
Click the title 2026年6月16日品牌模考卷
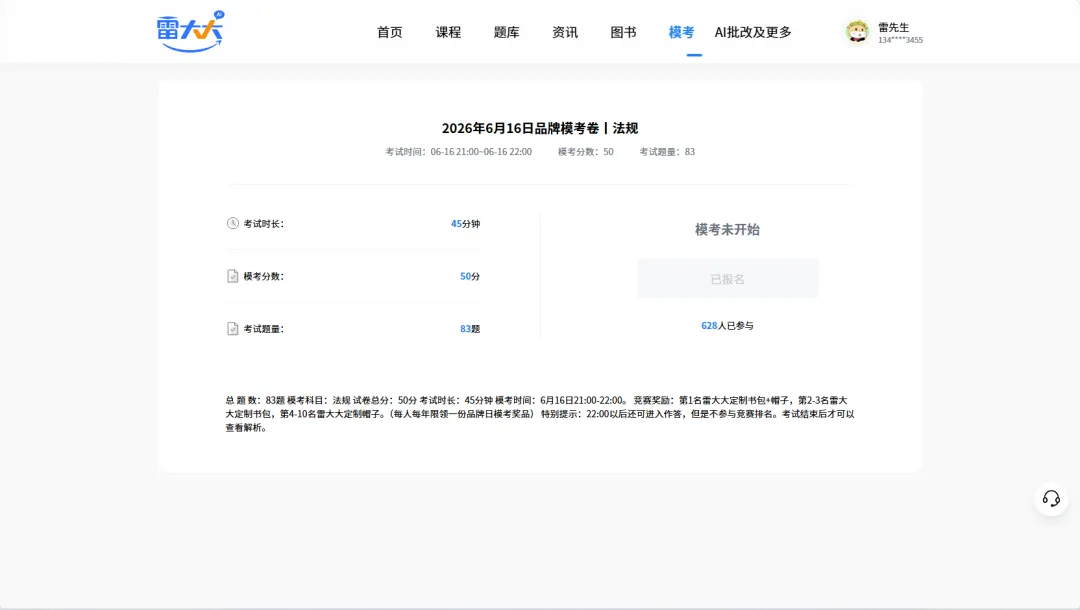[540, 128]
